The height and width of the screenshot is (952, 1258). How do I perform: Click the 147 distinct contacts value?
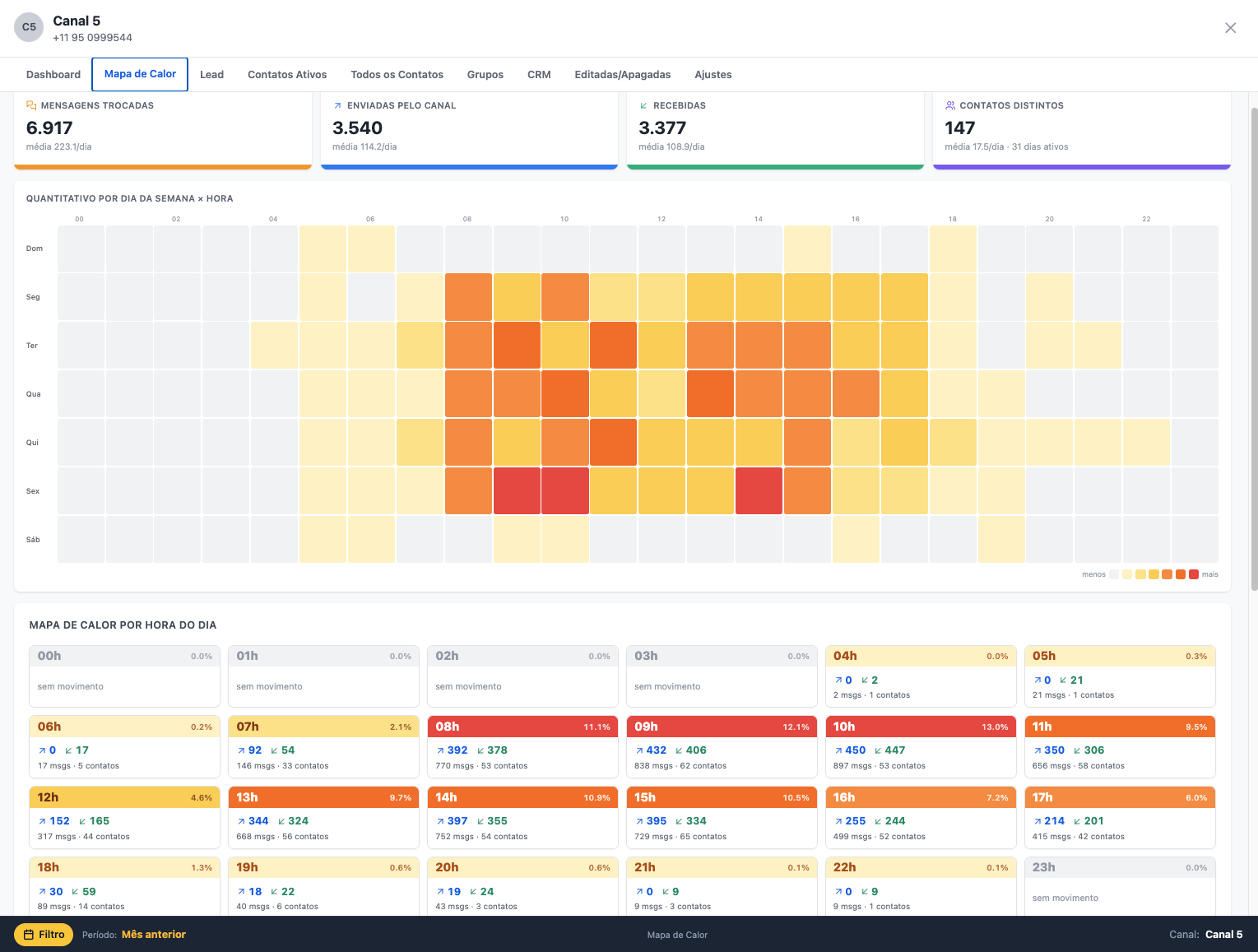pos(960,128)
